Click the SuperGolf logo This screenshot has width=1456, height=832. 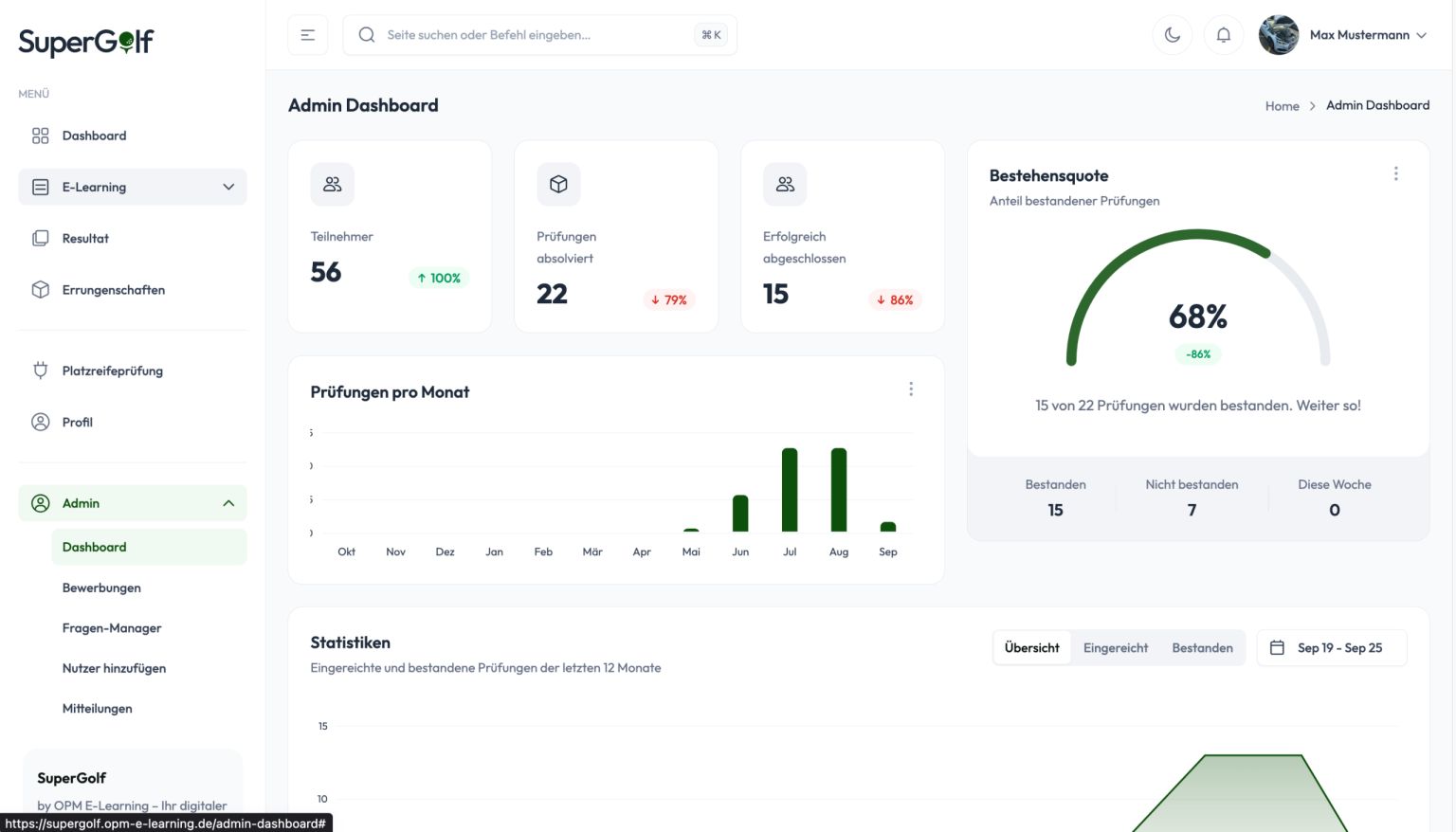(86, 42)
